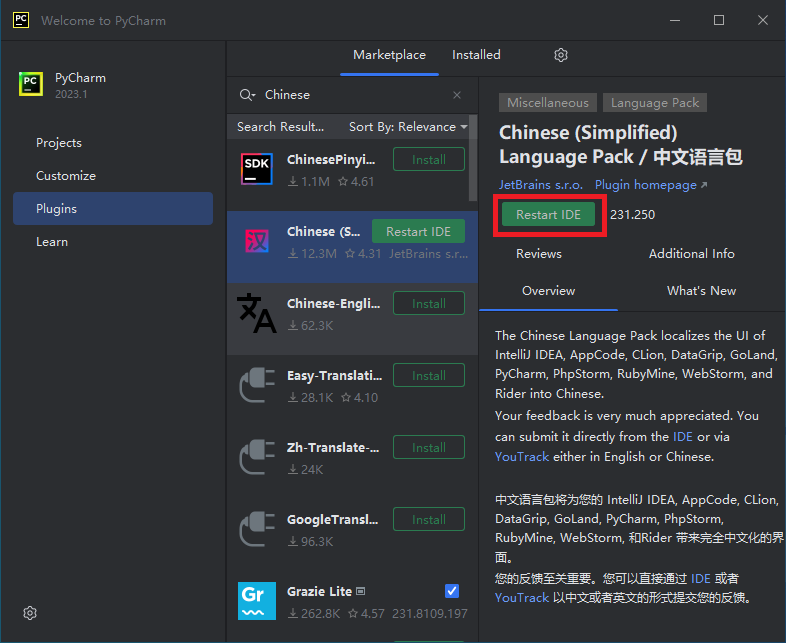This screenshot has height=643, width=786.
Task: Open the JetBrains s.r.o. vendor link
Action: (540, 185)
